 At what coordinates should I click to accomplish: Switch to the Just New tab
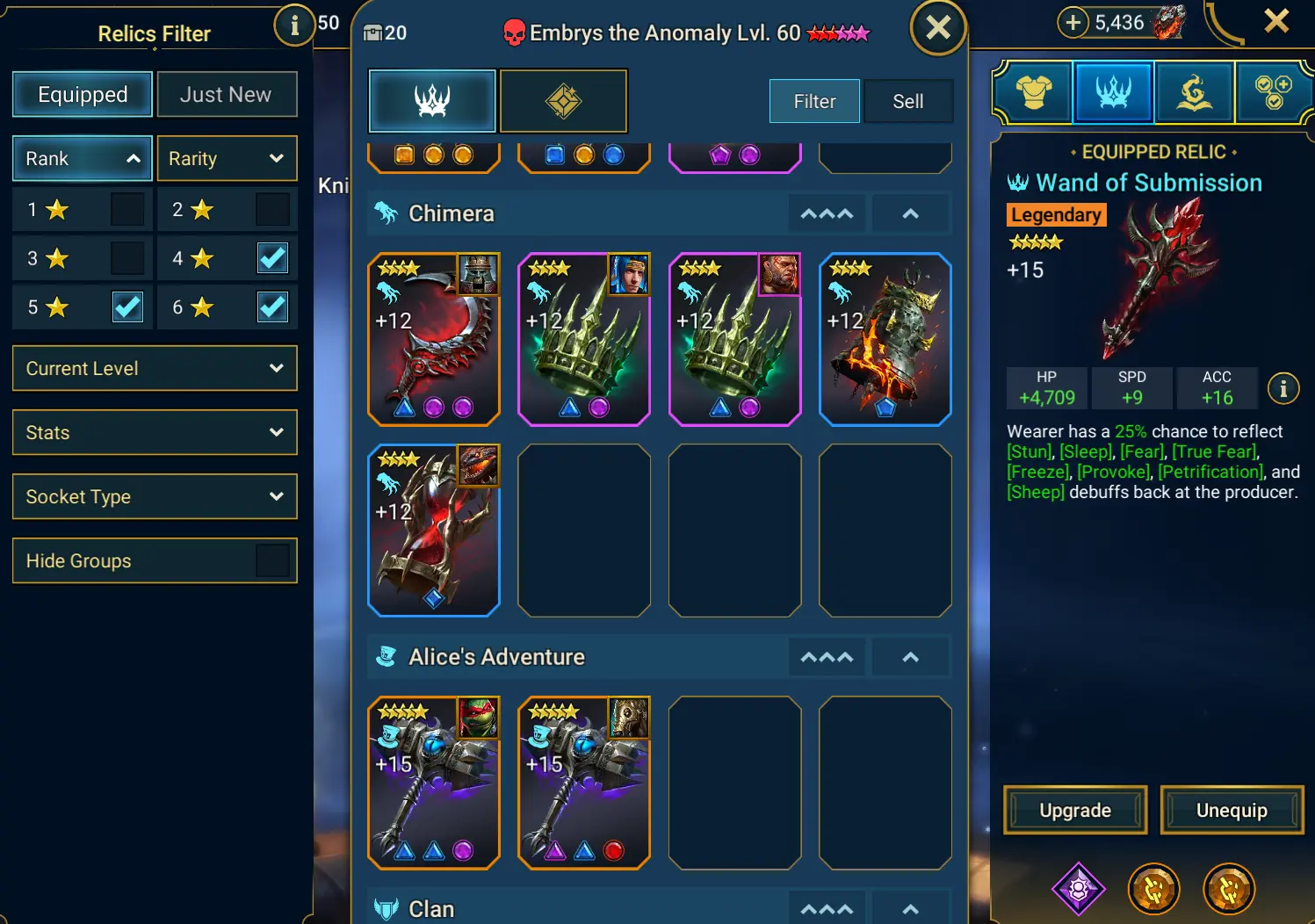coord(227,94)
